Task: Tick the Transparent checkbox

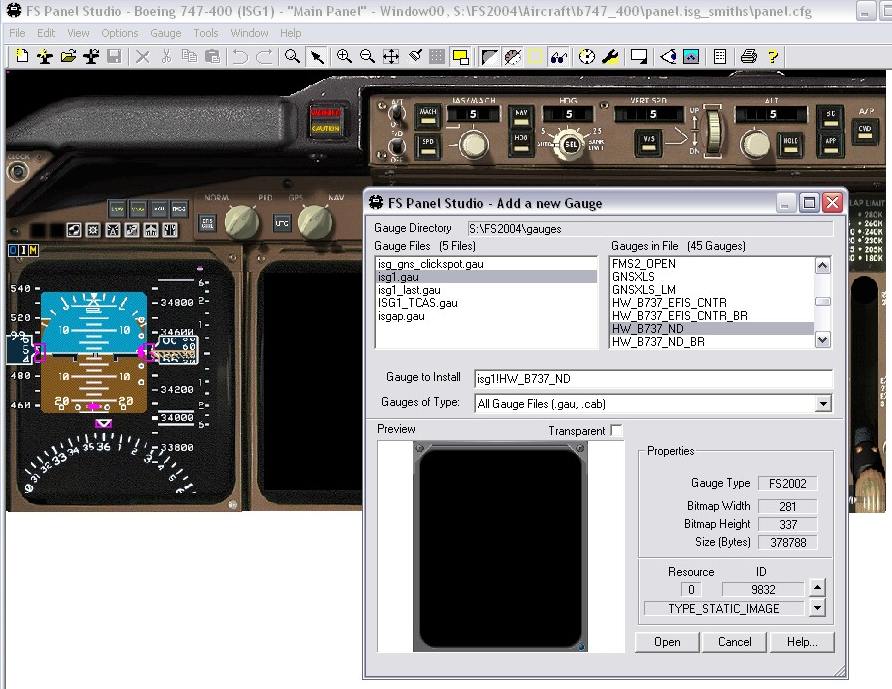Action: pos(616,430)
